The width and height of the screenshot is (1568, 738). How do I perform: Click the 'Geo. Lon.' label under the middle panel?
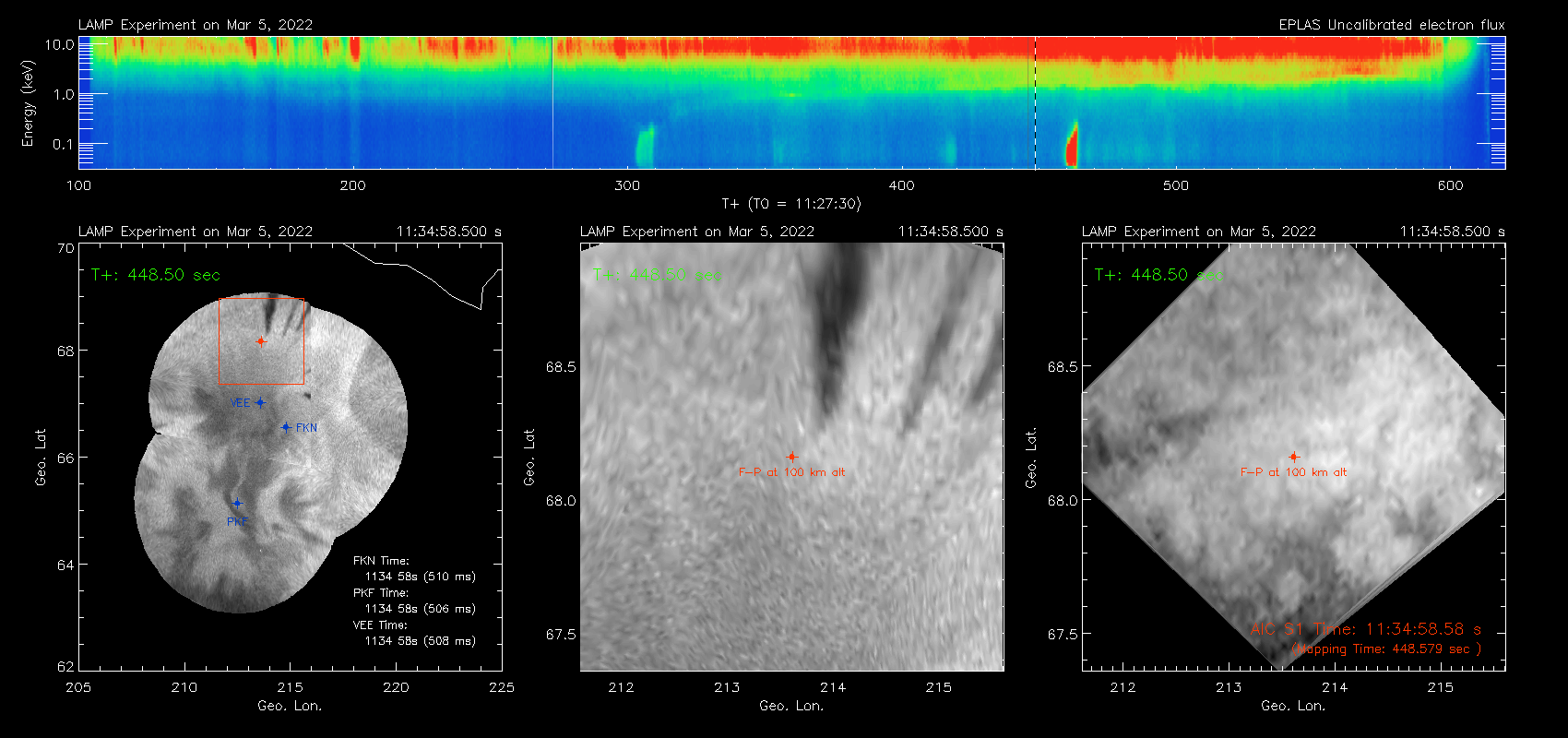click(791, 706)
